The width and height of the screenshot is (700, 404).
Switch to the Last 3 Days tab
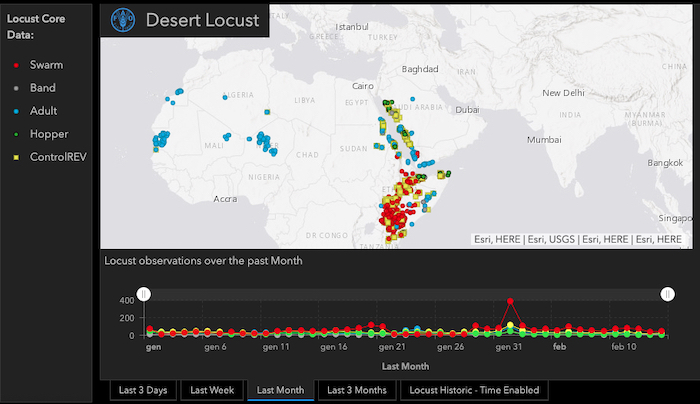click(143, 390)
